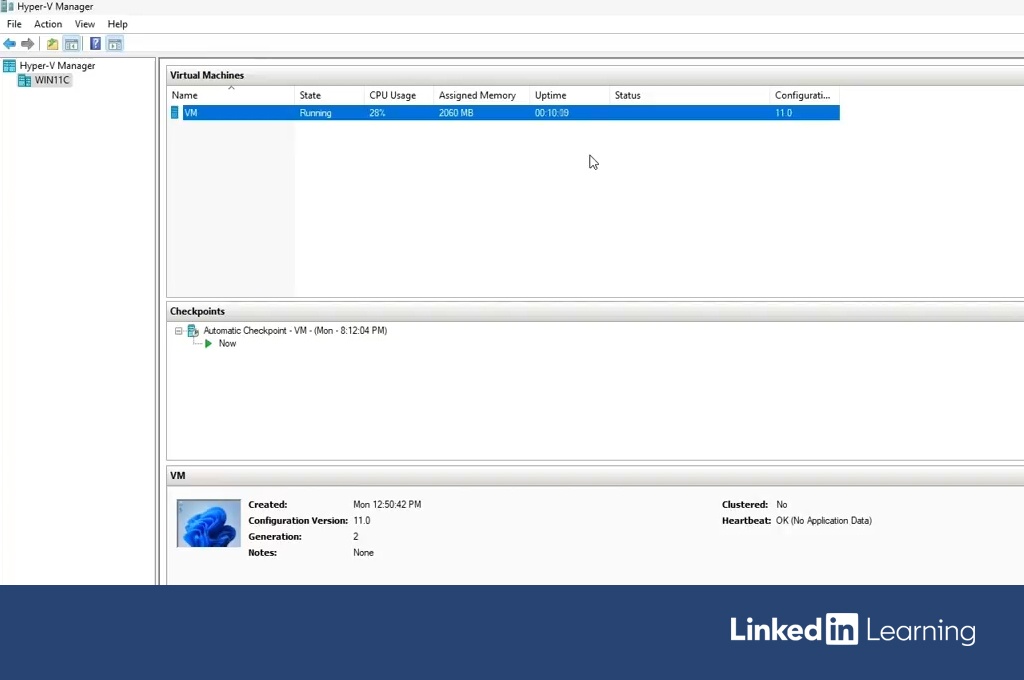
Task: Click the green Now play icon
Action: [x=208, y=344]
